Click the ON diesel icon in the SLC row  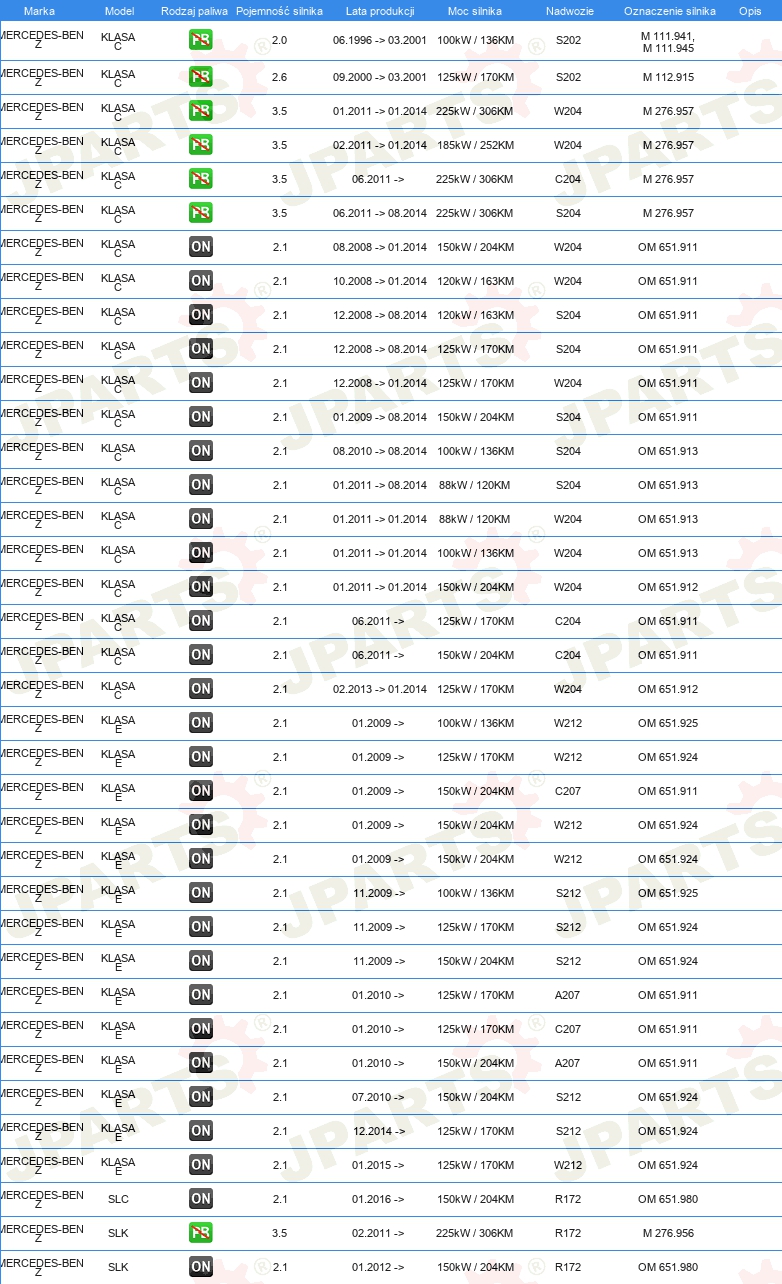[201, 1199]
